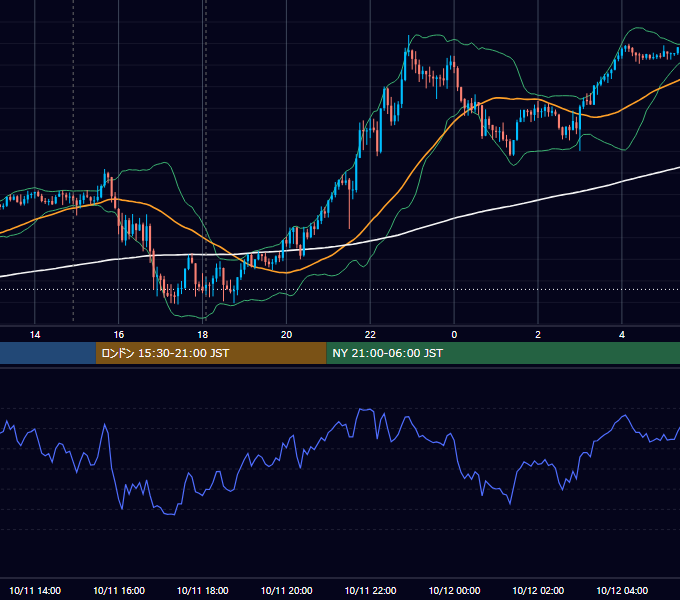Click the 2 hour axis label
The width and height of the screenshot is (680, 600).
pyautogui.click(x=538, y=335)
